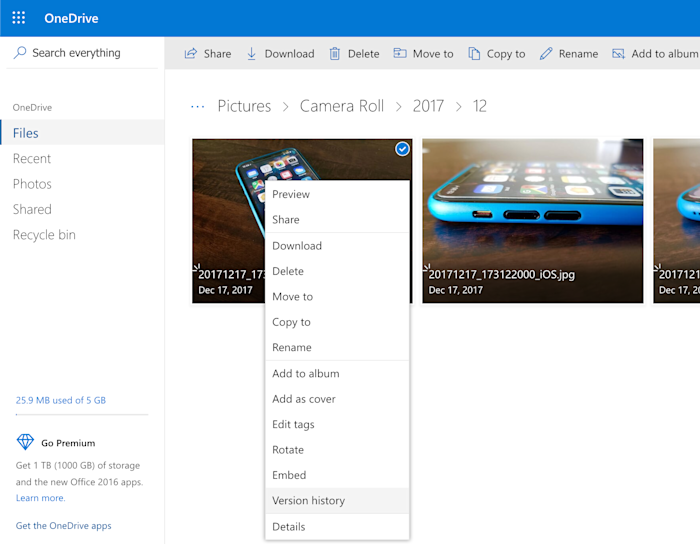
Task: Open Version history from context menu
Action: tap(337, 501)
